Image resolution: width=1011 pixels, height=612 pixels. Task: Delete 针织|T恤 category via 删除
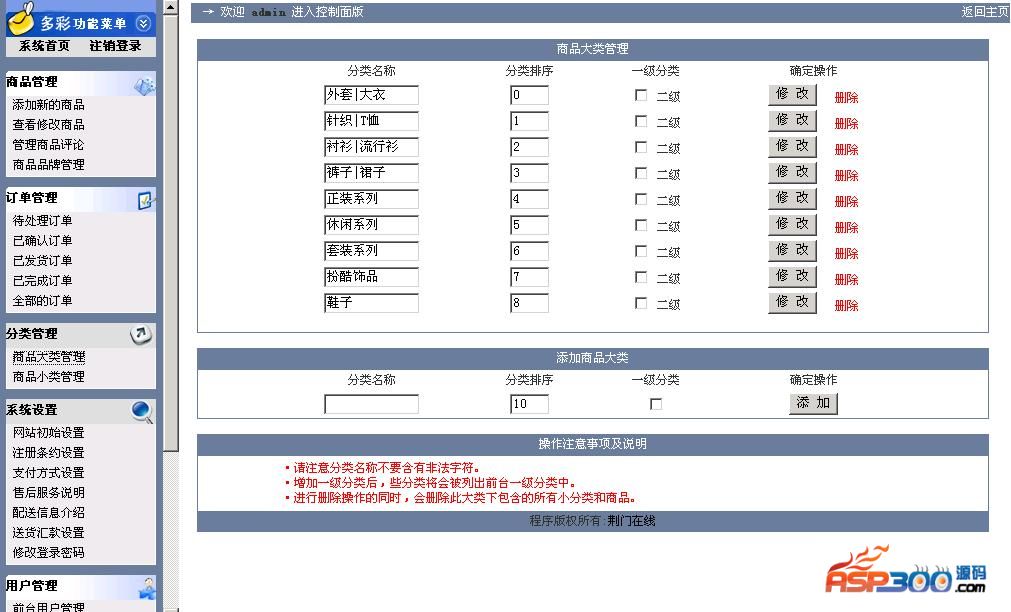[847, 124]
